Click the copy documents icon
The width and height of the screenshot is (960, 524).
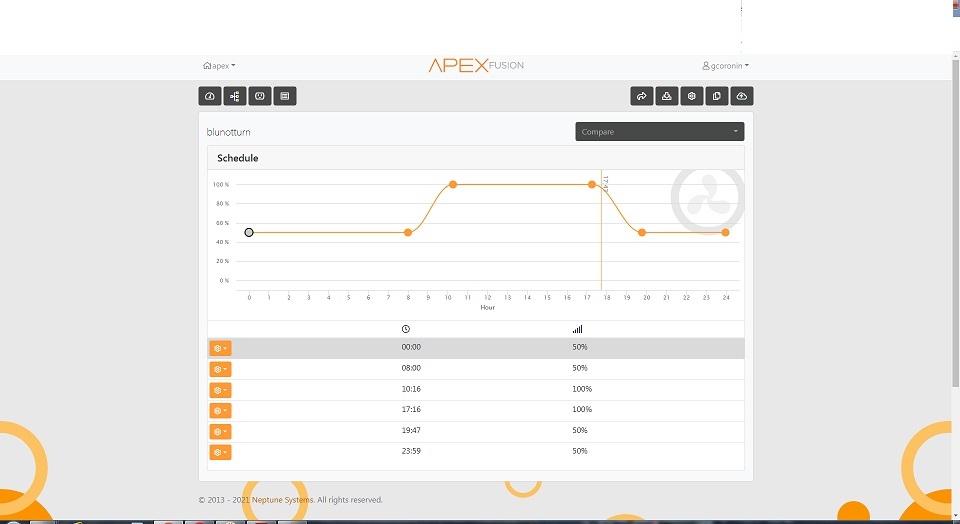(717, 96)
